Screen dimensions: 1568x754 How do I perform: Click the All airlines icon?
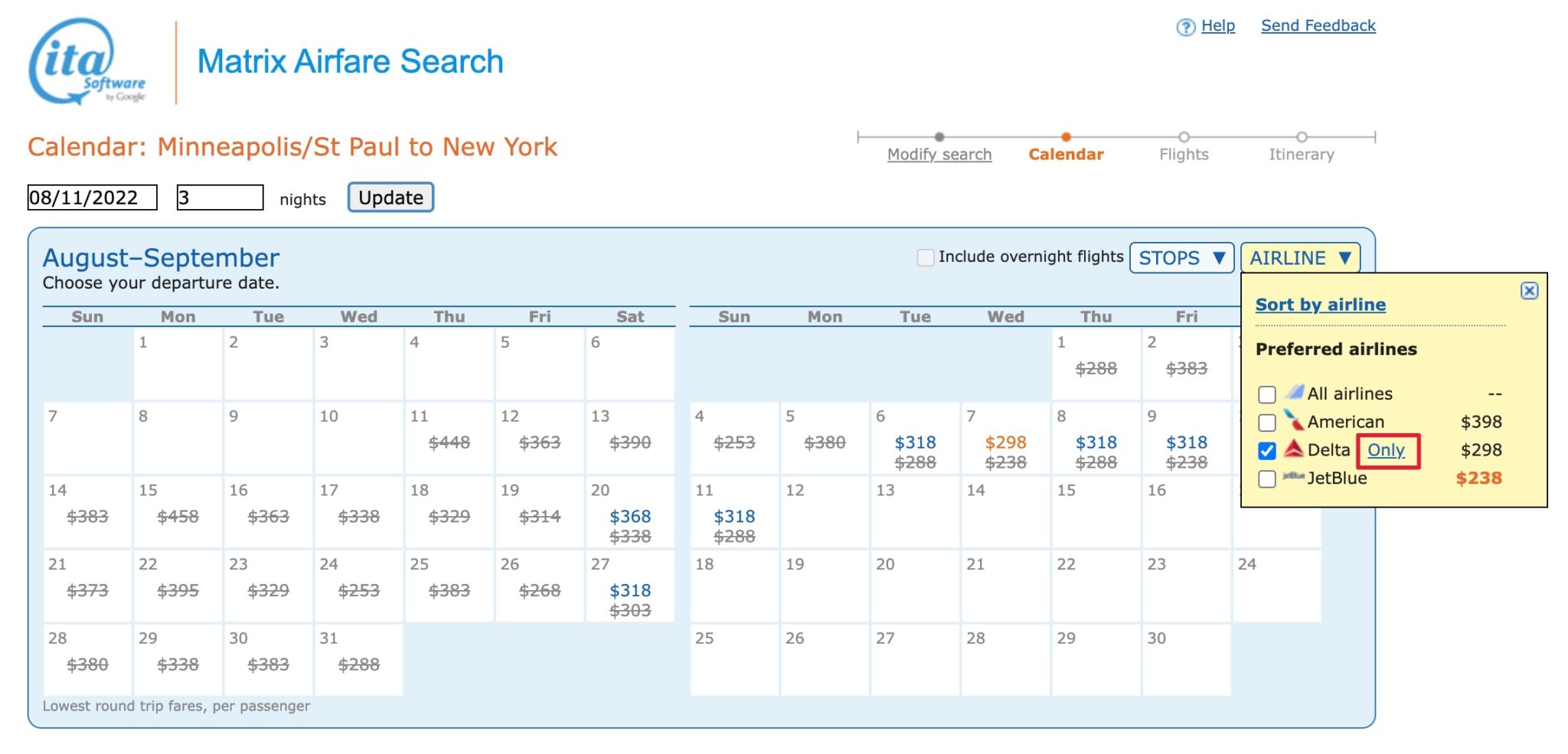1294,393
